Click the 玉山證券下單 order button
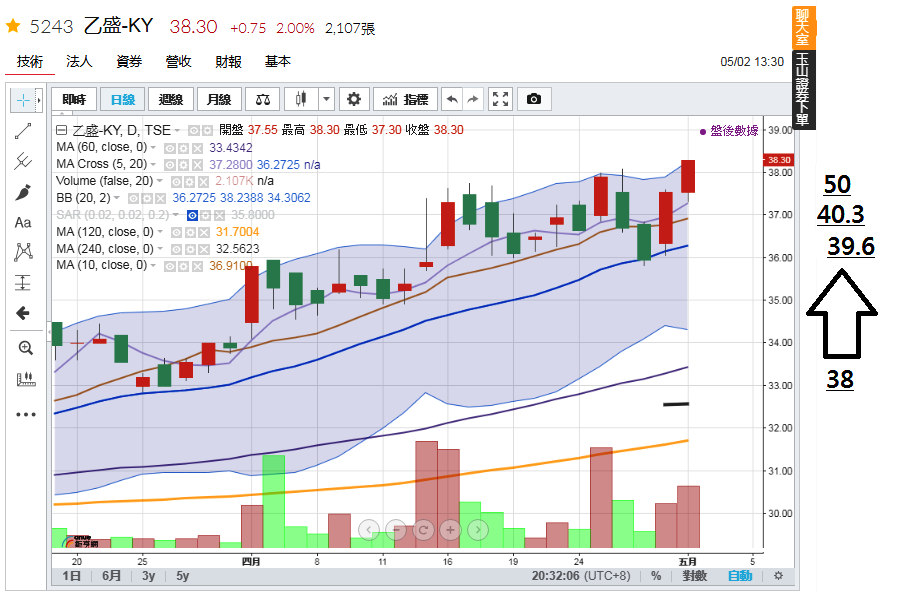The width and height of the screenshot is (900, 600). [x=802, y=90]
